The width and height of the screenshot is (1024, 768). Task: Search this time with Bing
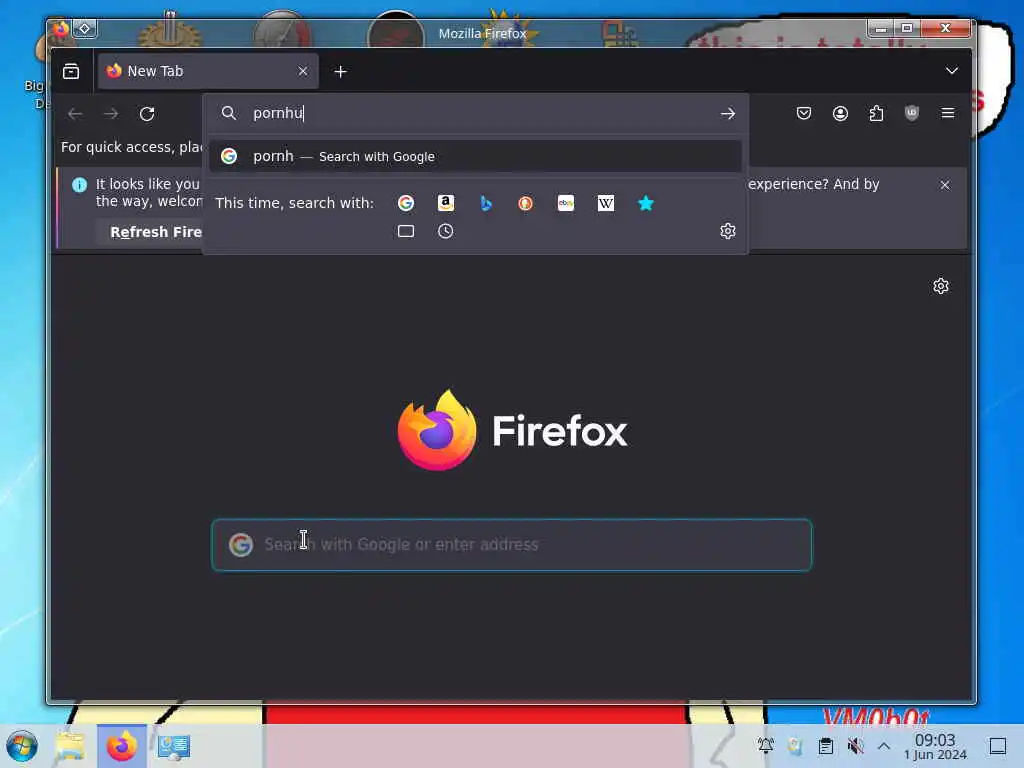click(485, 203)
